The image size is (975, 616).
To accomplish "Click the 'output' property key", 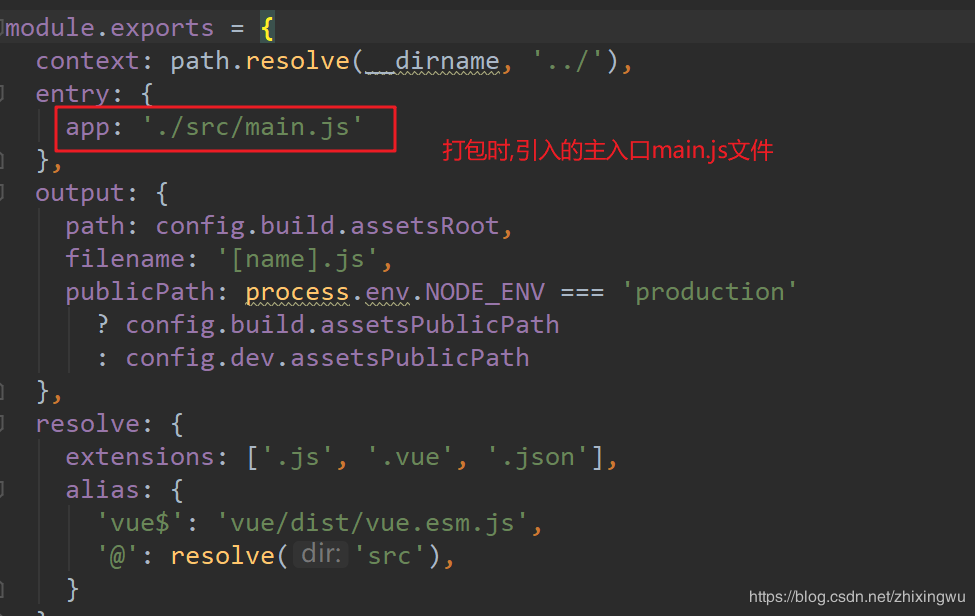I will (x=80, y=193).
